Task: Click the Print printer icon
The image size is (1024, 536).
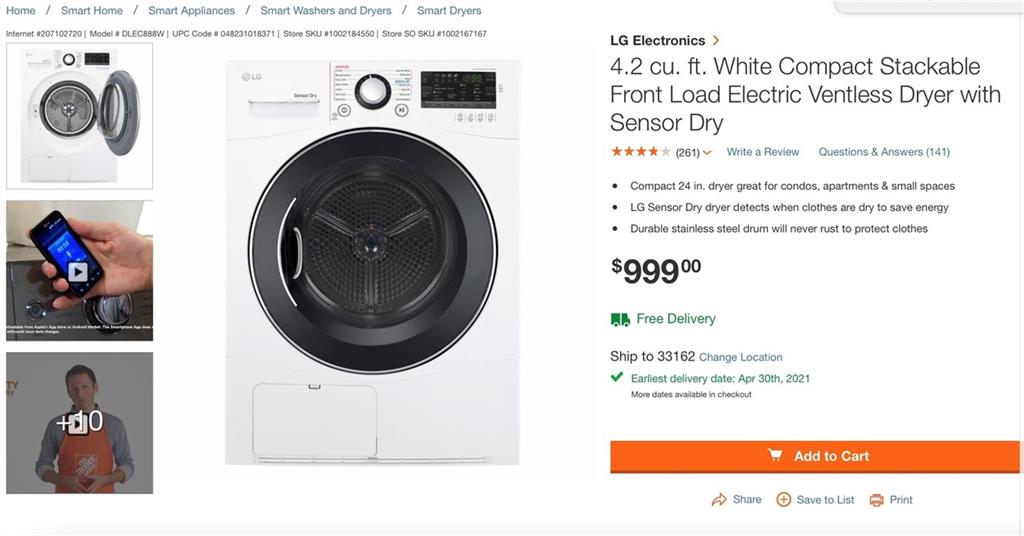Action: point(876,500)
